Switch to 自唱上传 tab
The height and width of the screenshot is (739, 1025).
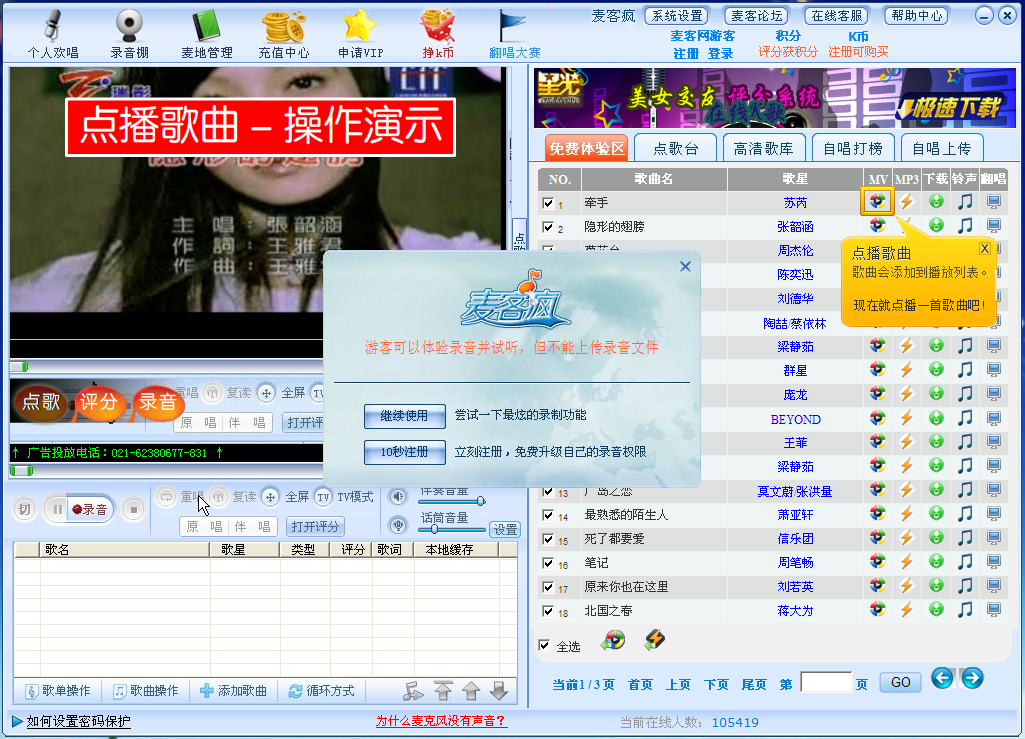pyautogui.click(x=941, y=148)
